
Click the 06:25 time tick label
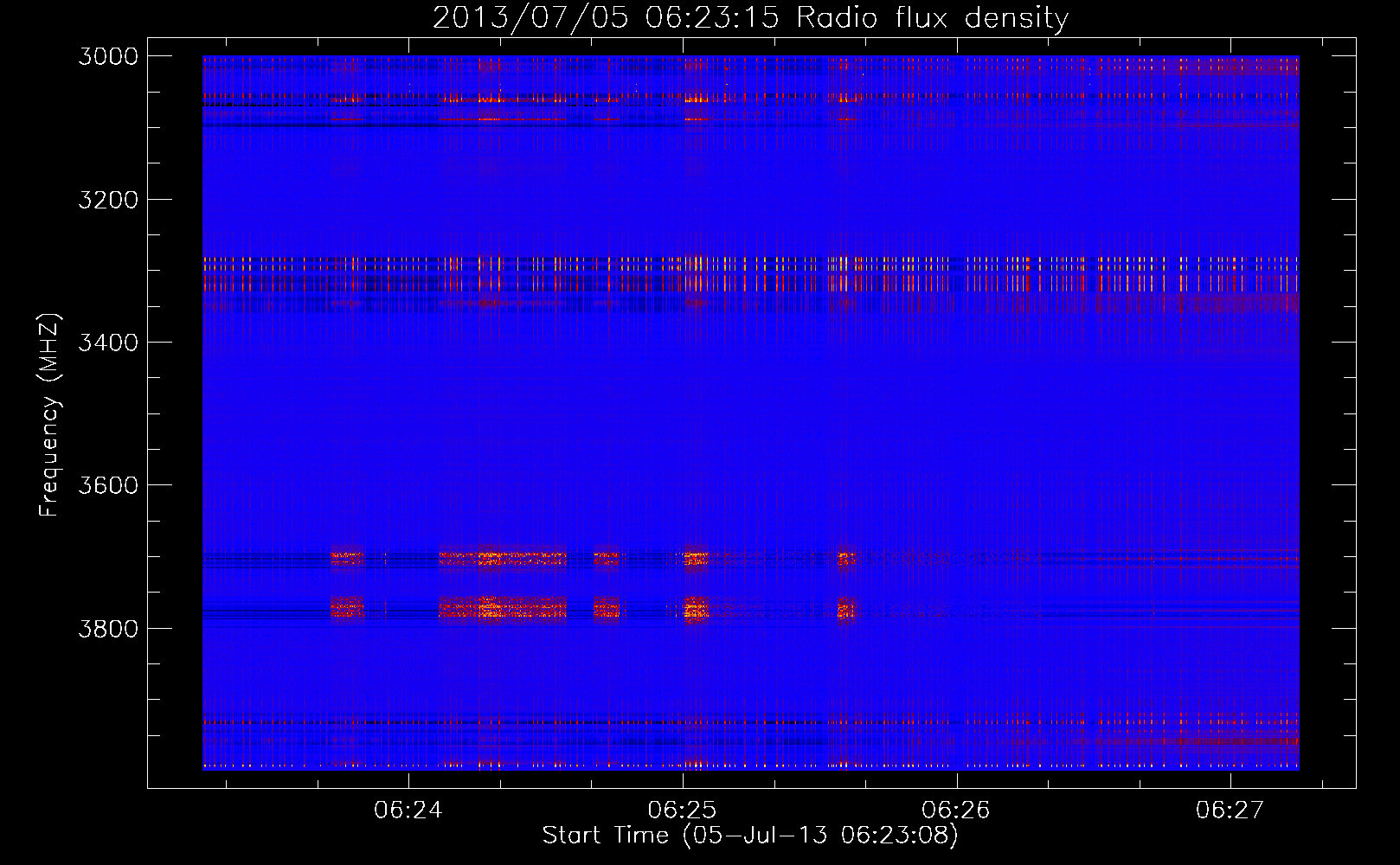683,810
